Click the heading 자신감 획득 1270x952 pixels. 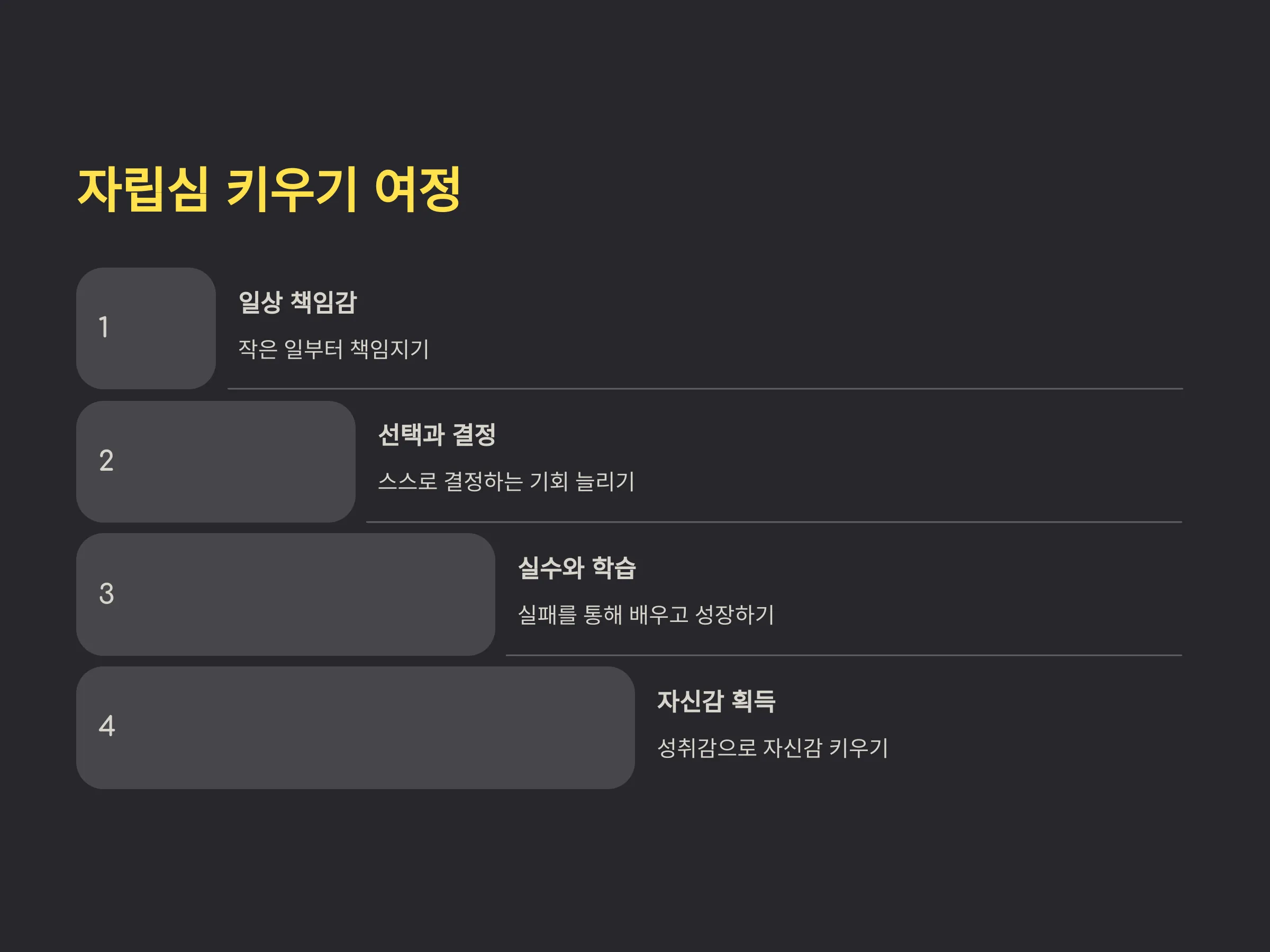click(716, 701)
